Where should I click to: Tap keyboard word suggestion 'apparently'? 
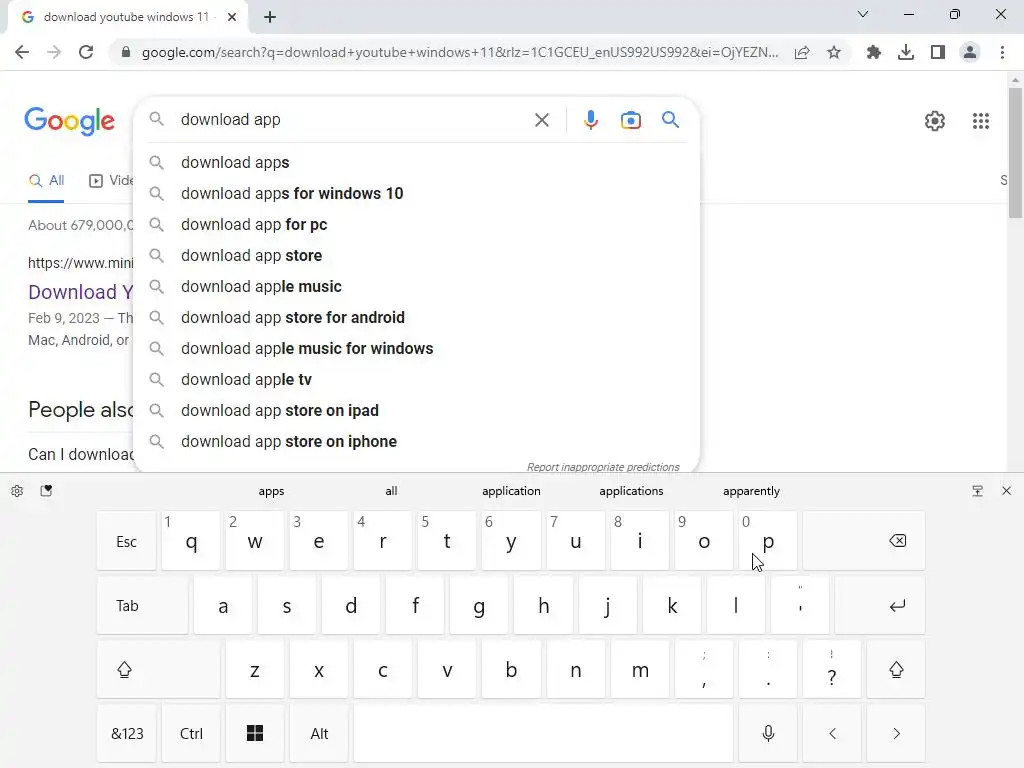(x=752, y=491)
